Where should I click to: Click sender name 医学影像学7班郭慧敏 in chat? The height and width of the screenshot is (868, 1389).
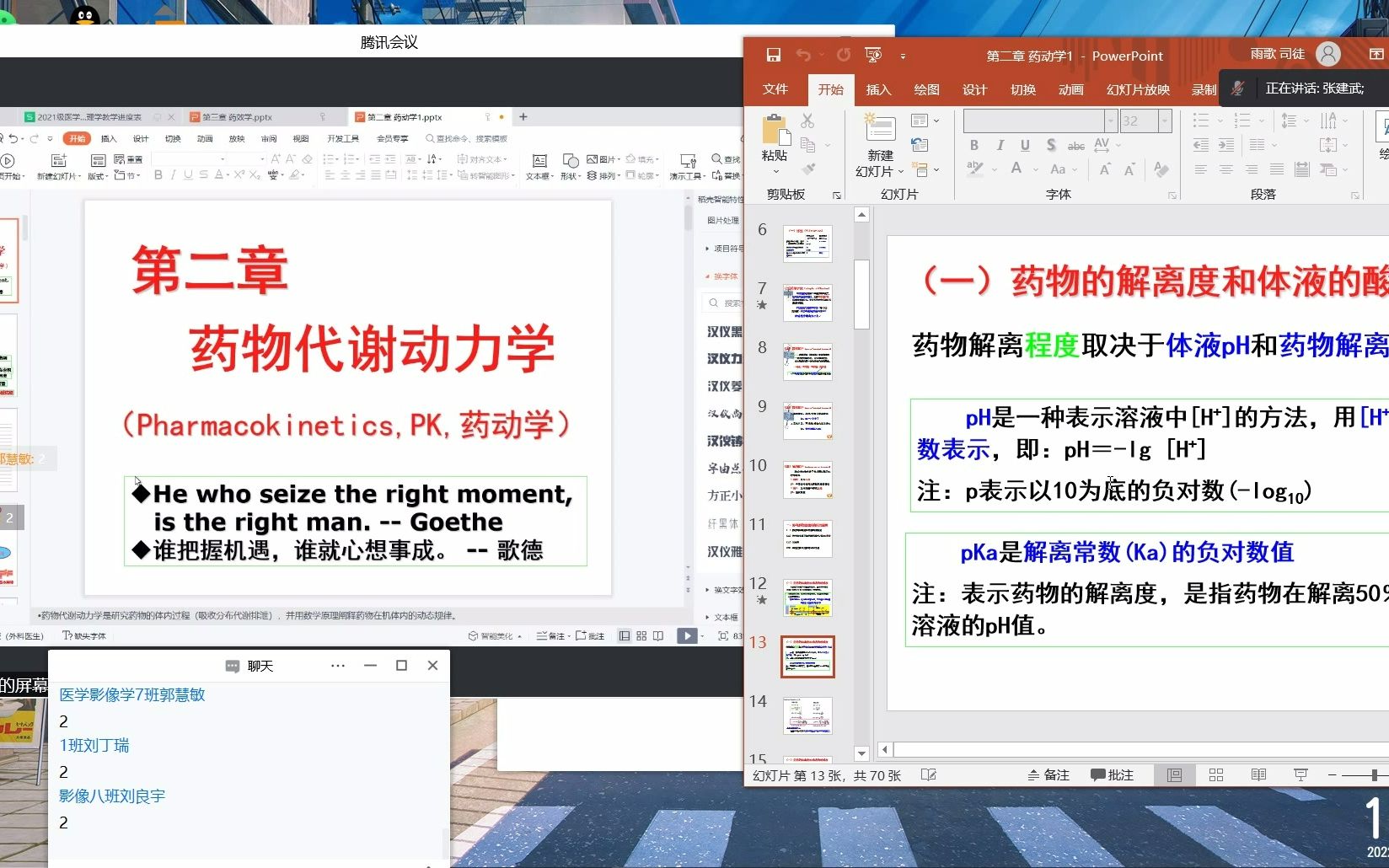[x=132, y=695]
